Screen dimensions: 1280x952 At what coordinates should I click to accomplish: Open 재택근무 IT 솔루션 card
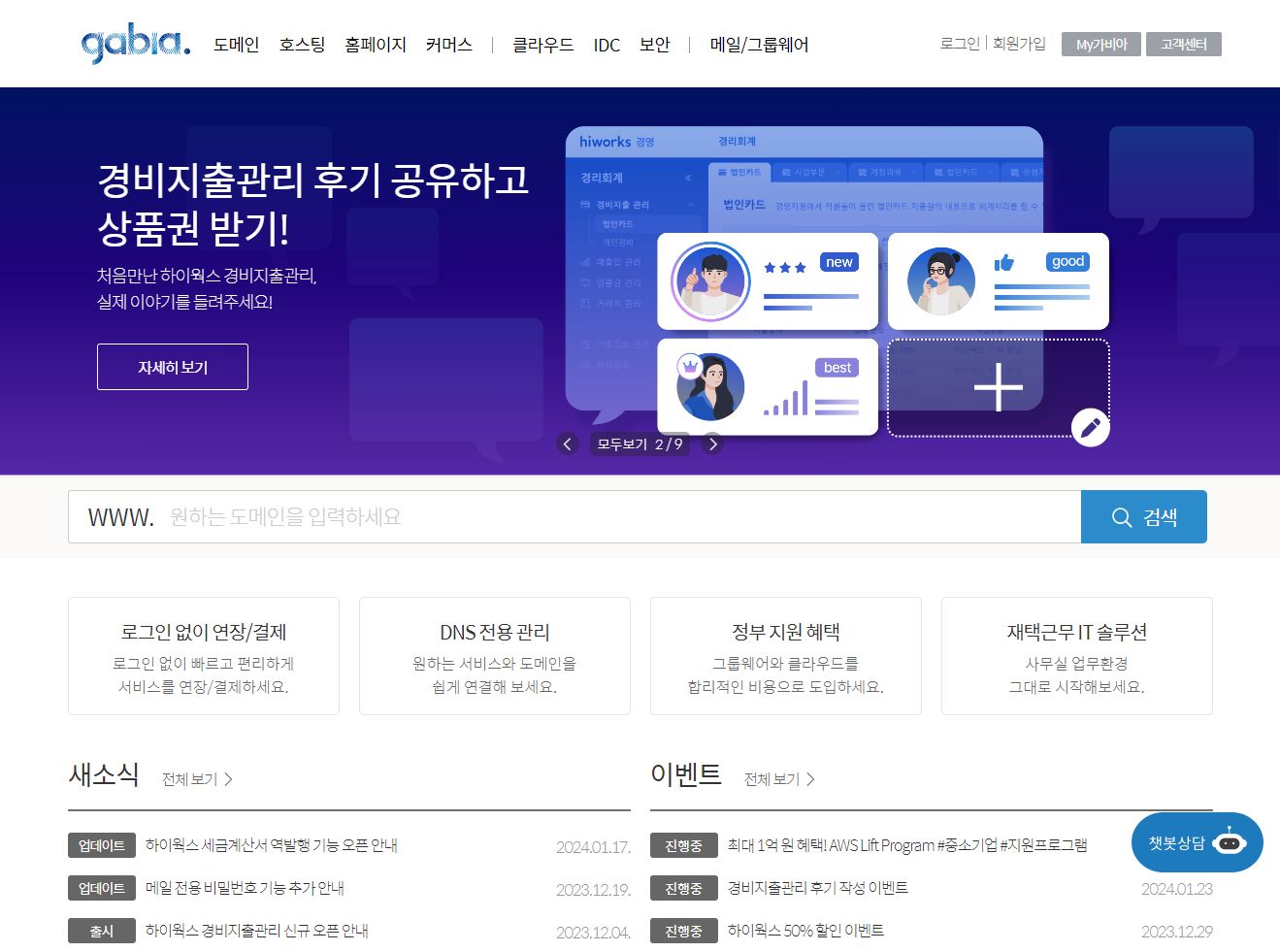[1077, 656]
